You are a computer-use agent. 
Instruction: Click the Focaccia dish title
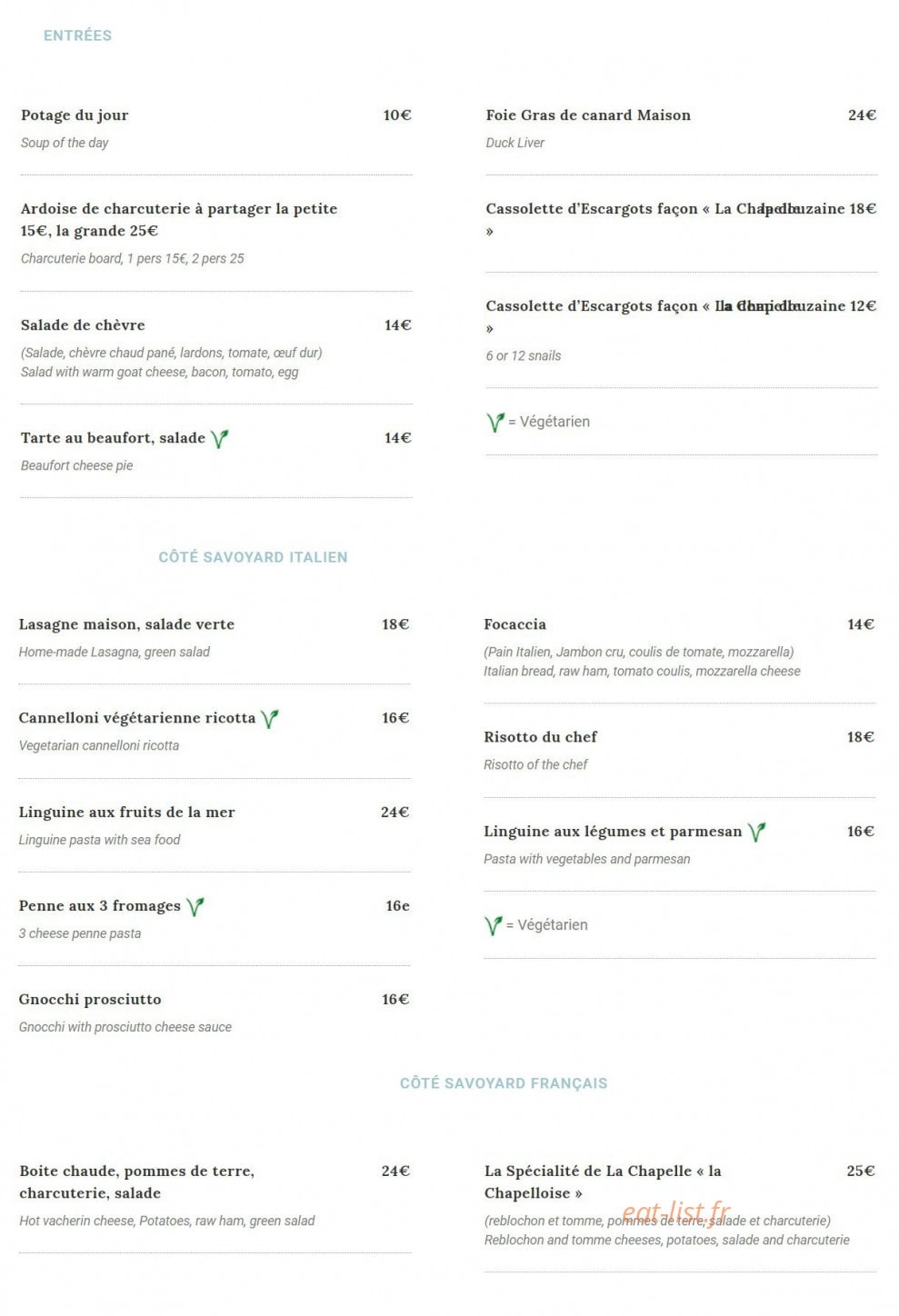pos(514,624)
